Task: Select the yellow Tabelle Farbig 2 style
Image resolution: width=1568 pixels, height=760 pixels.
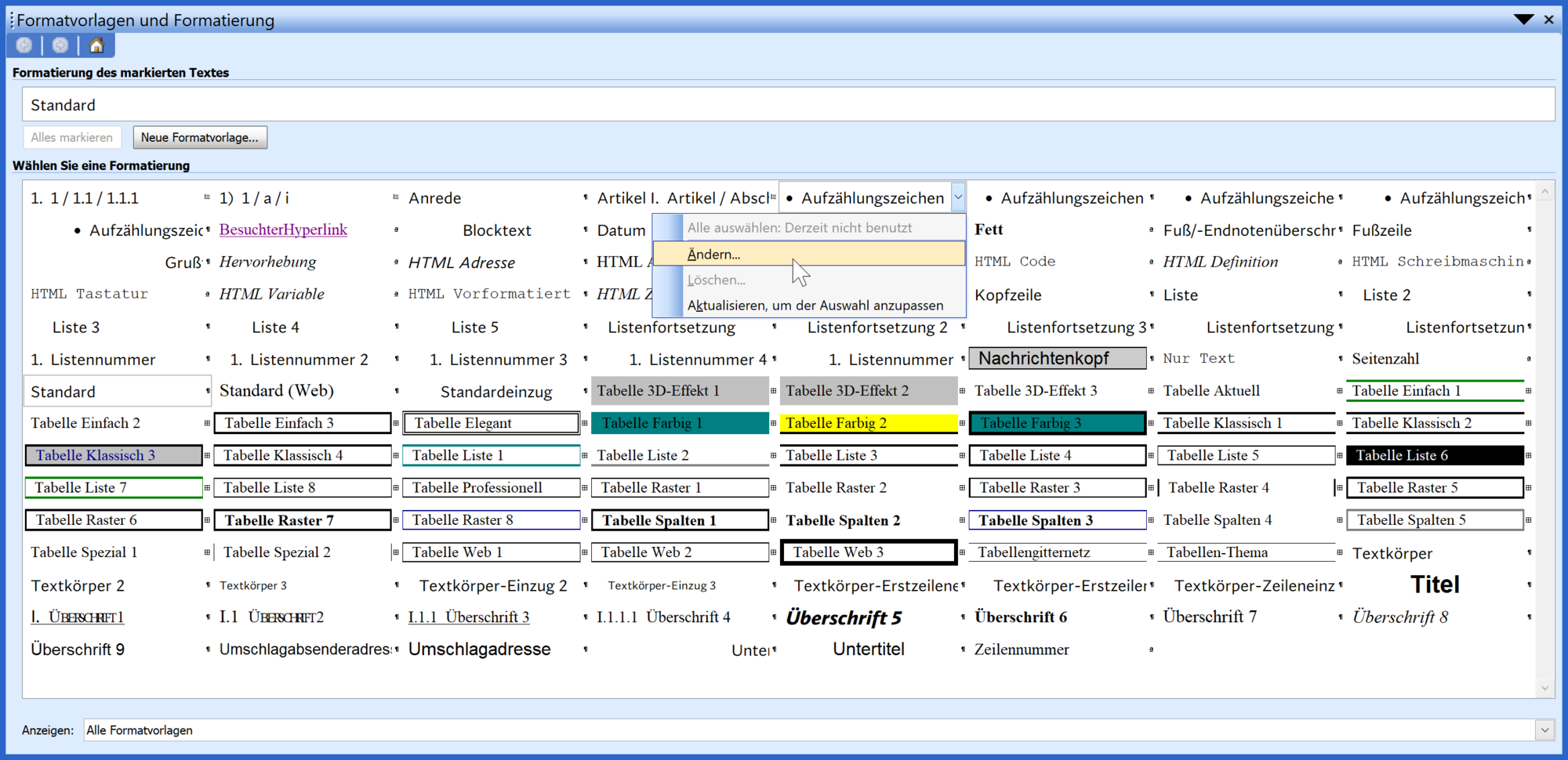Action: pos(869,423)
